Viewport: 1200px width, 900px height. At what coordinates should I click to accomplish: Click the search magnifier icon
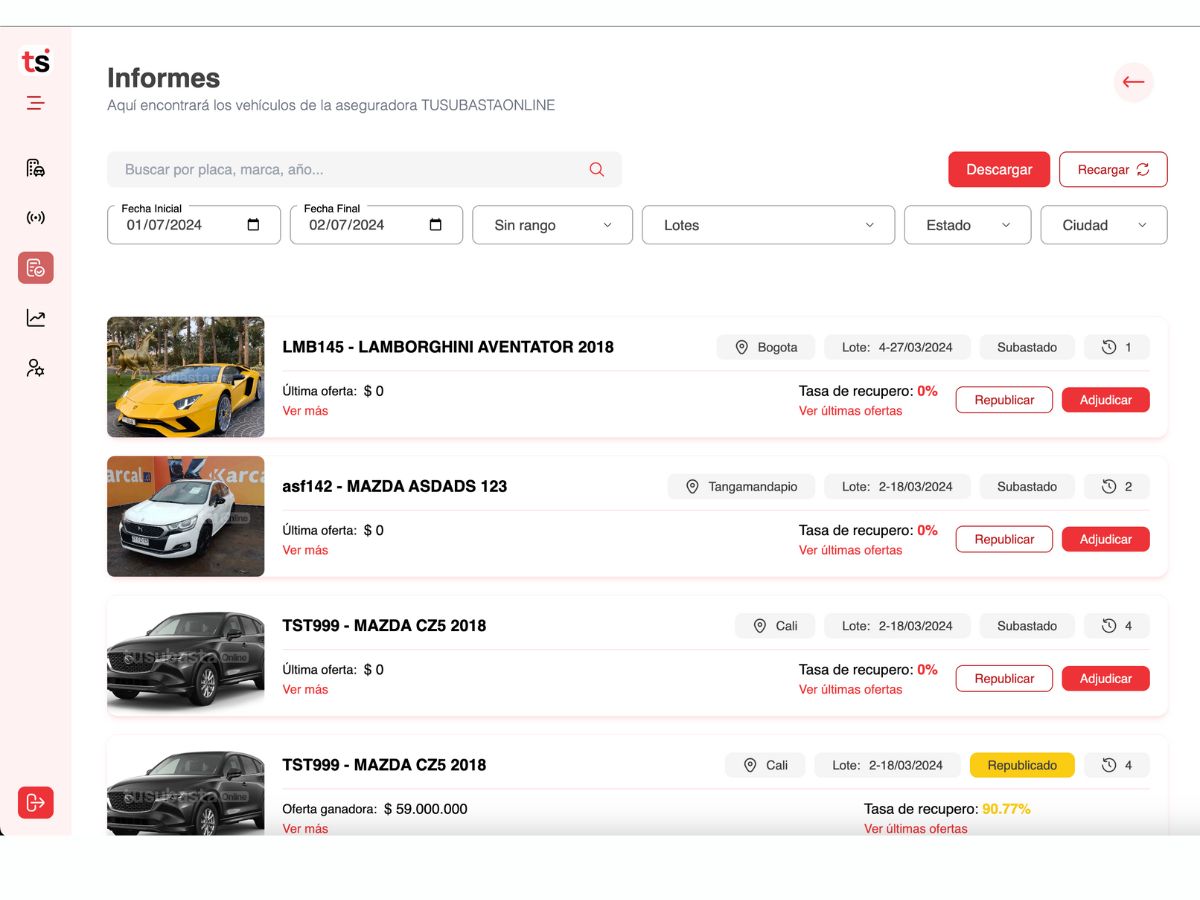(597, 169)
